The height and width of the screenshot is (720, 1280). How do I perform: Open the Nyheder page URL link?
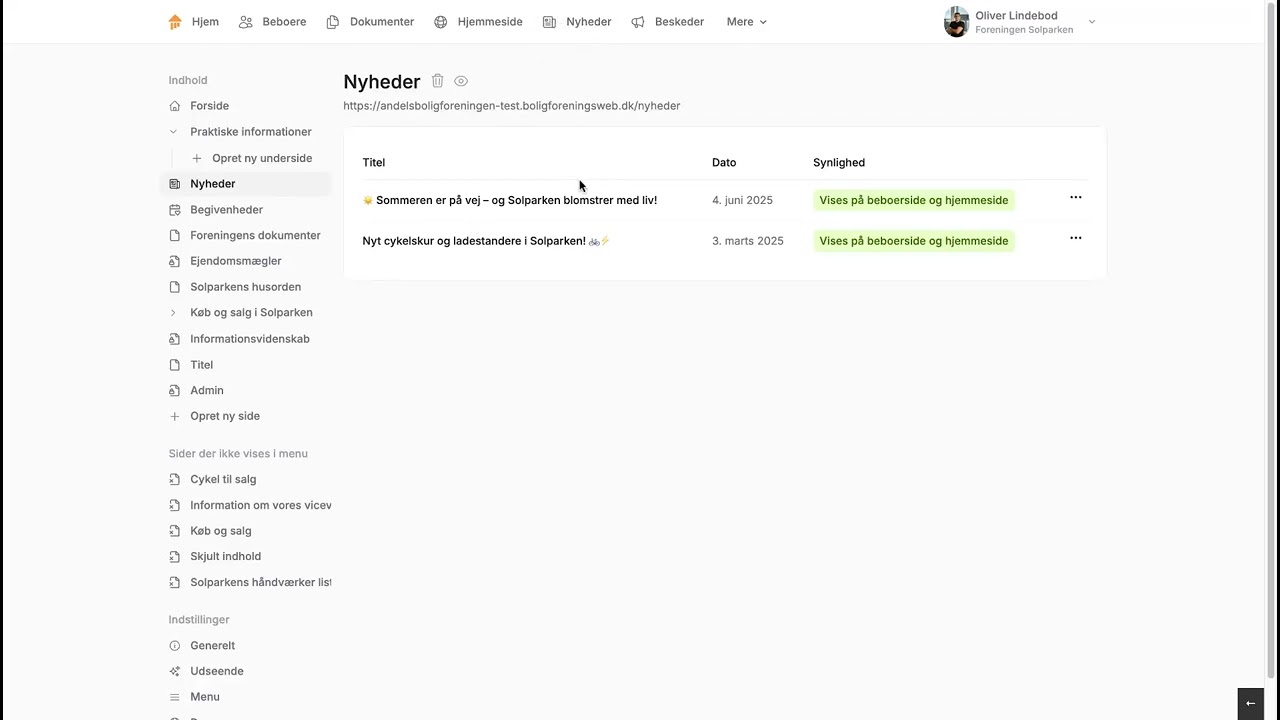point(511,106)
